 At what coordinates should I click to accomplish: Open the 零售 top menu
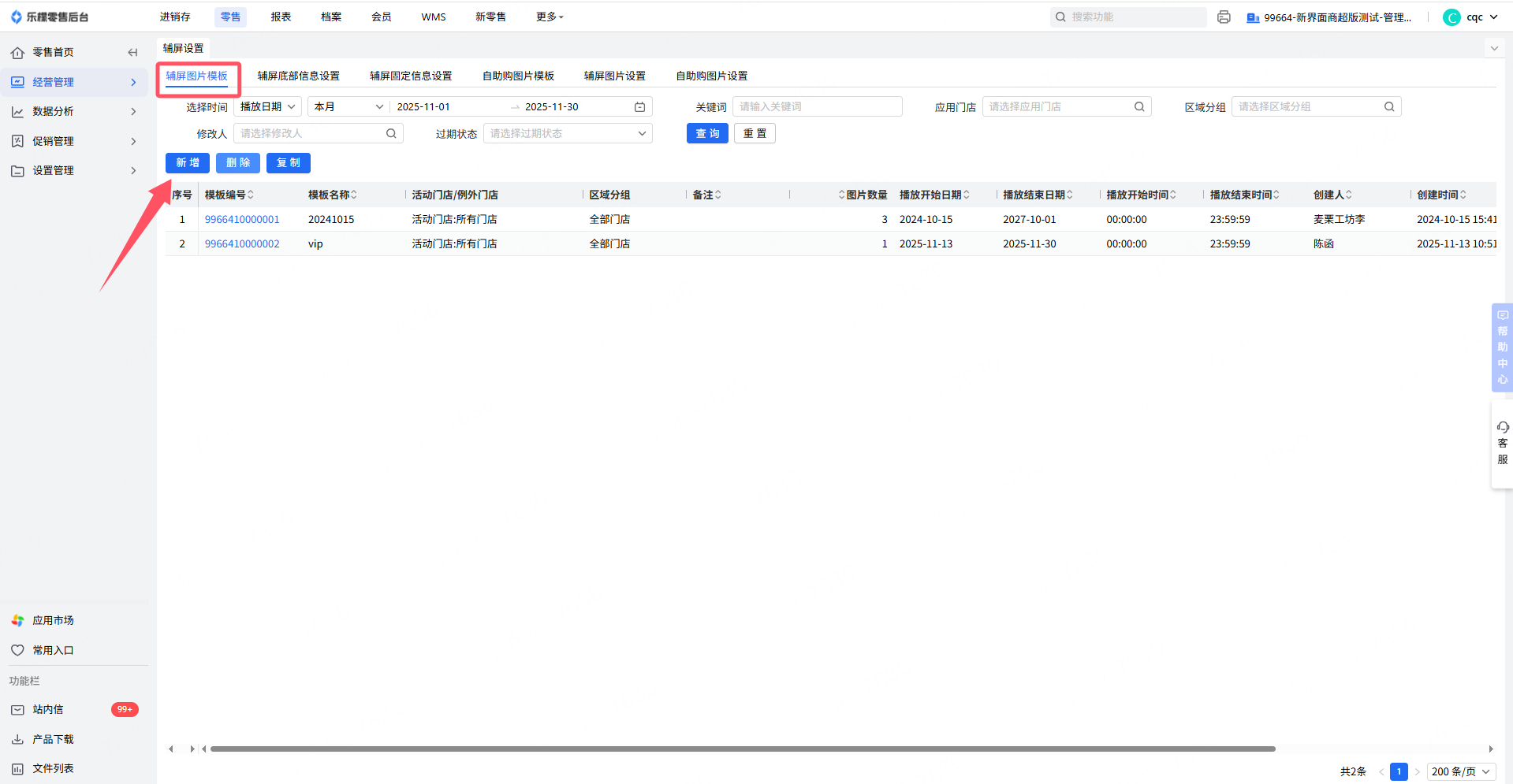[230, 17]
